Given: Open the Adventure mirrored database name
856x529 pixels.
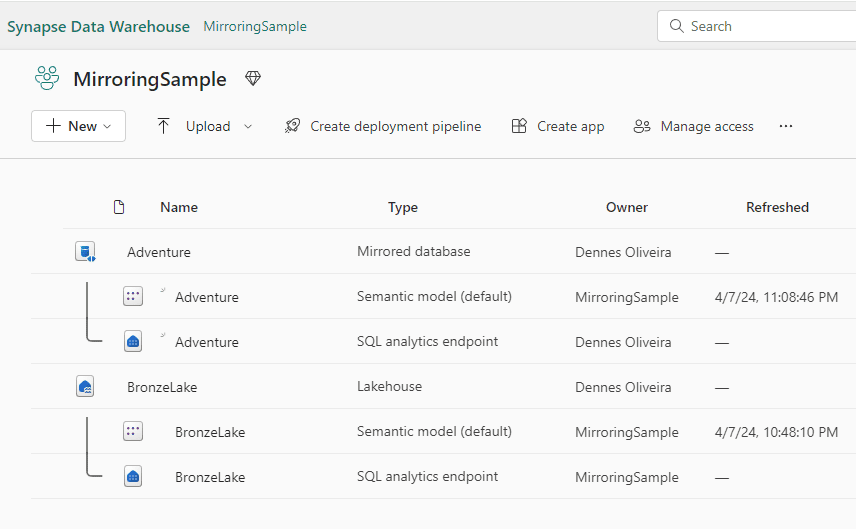Looking at the screenshot, I should click(159, 252).
